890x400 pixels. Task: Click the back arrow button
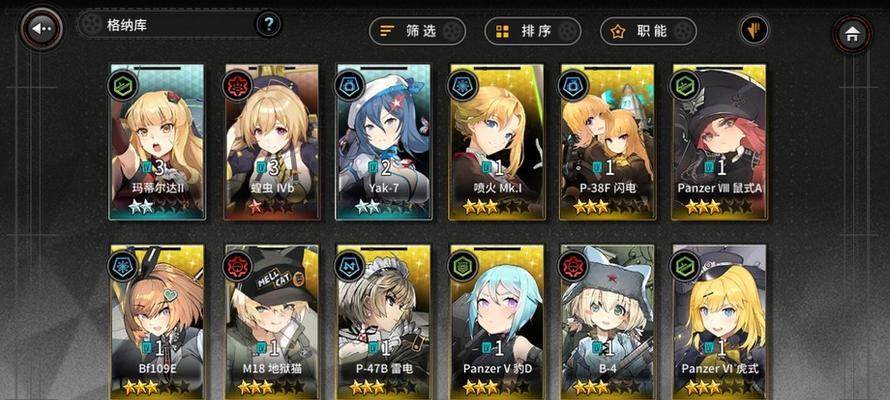click(x=42, y=28)
